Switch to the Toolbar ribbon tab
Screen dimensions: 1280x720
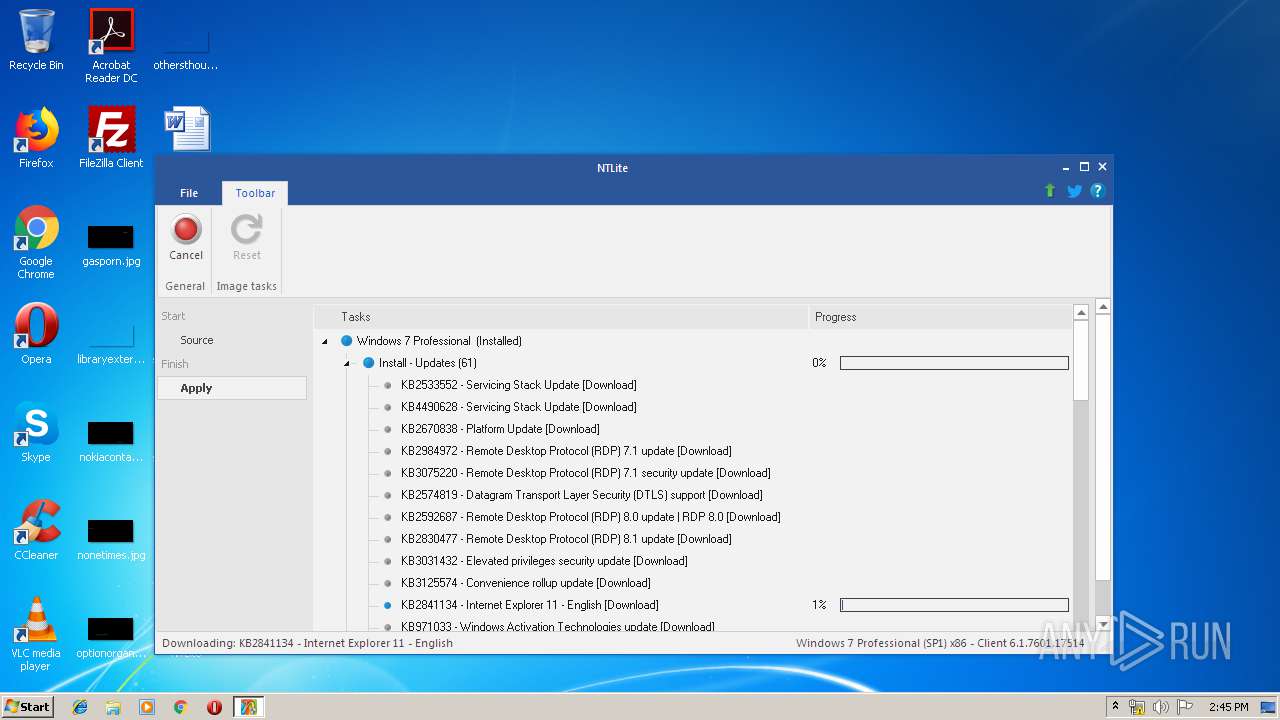(255, 193)
